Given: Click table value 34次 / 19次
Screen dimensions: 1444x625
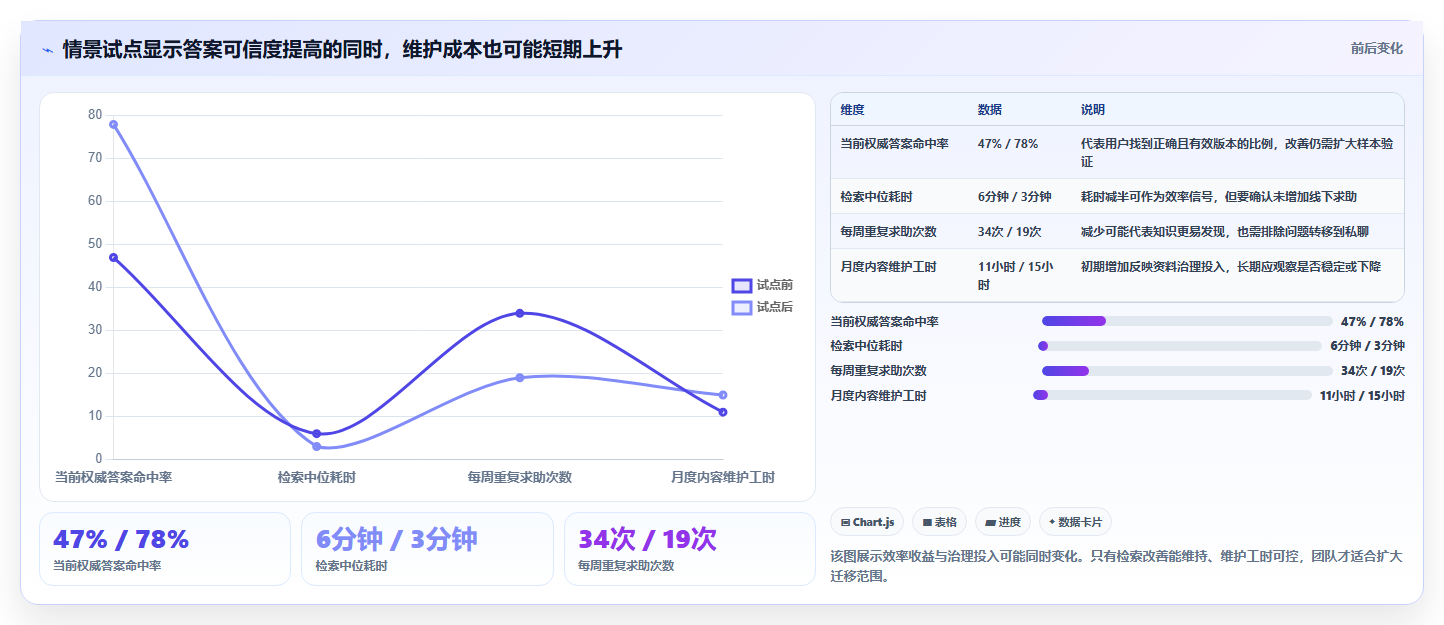Looking at the screenshot, I should tap(1010, 232).
